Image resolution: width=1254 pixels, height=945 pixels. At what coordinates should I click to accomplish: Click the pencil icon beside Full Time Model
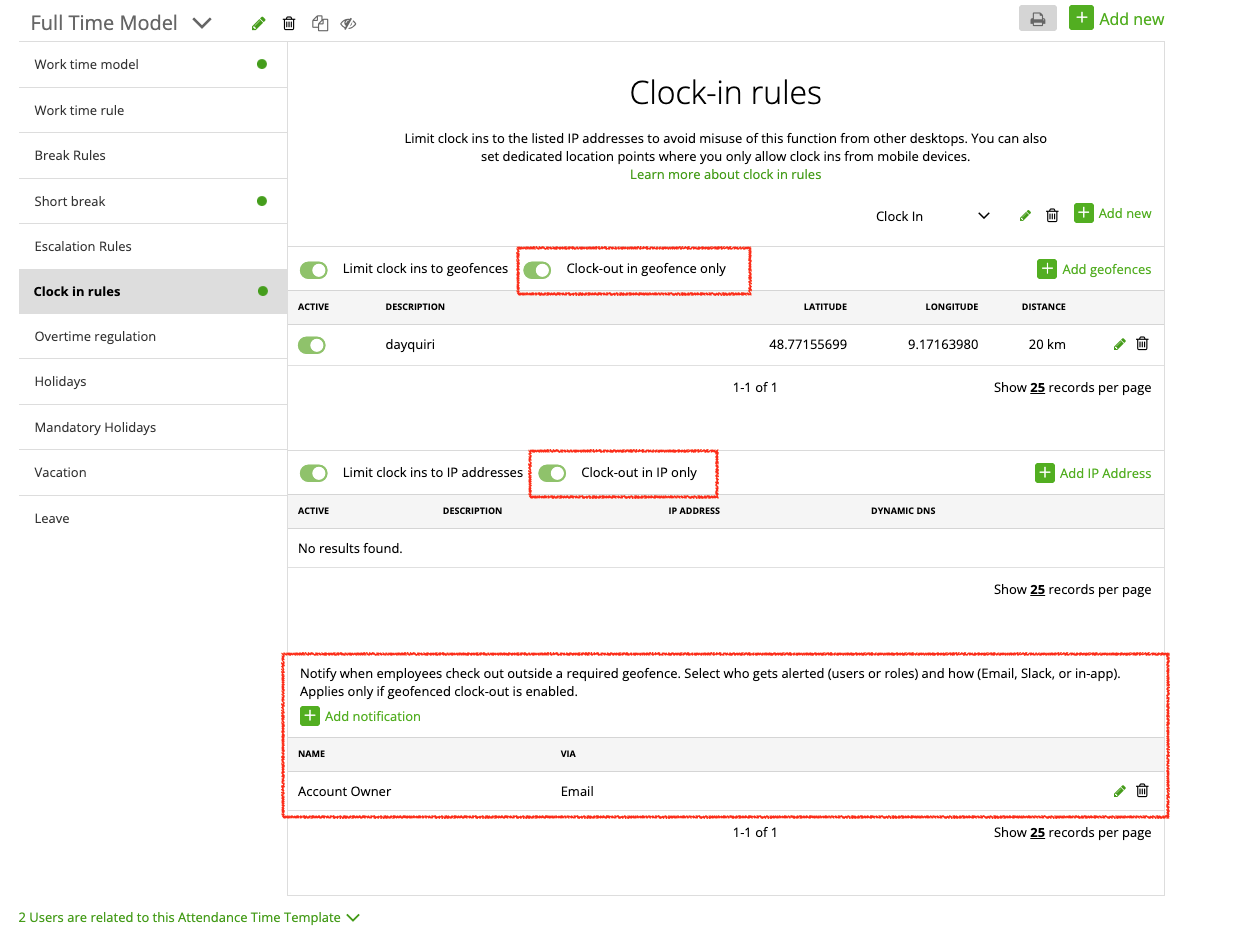tap(258, 23)
